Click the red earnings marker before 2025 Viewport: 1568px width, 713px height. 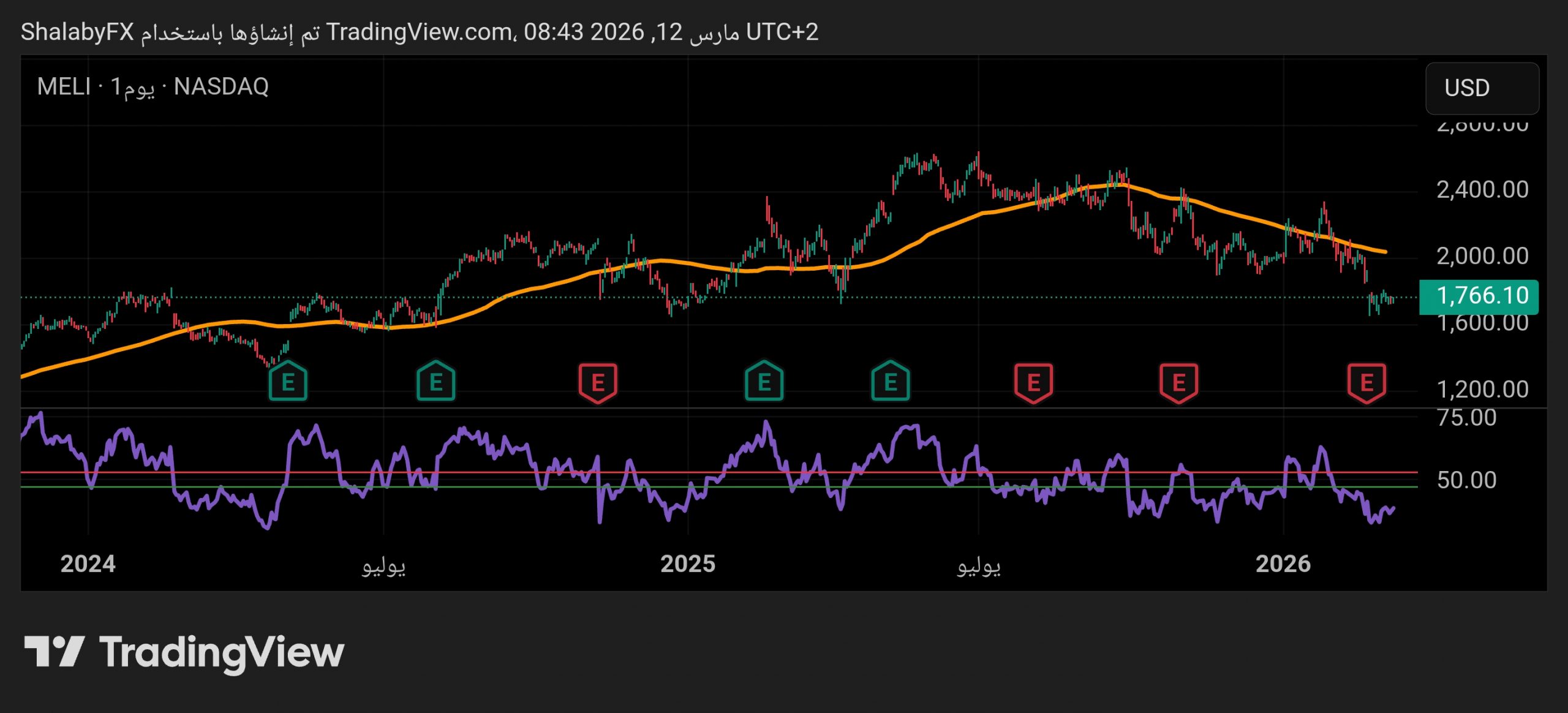click(x=598, y=383)
